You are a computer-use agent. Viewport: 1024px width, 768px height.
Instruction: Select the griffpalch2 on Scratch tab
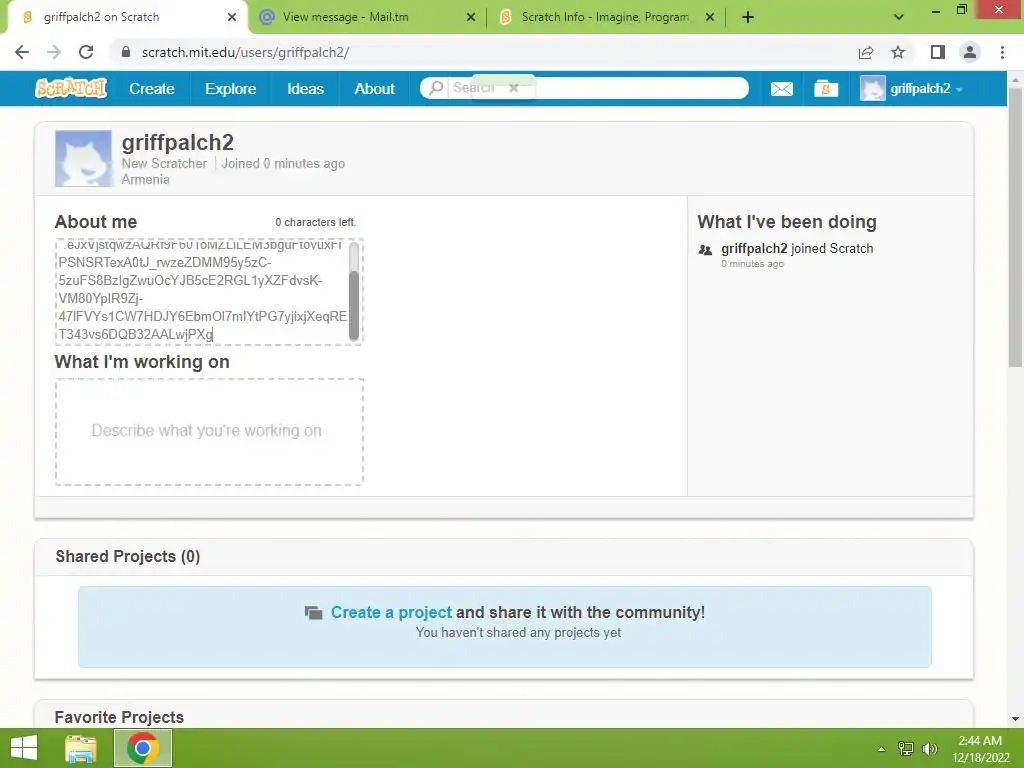[x=129, y=17]
